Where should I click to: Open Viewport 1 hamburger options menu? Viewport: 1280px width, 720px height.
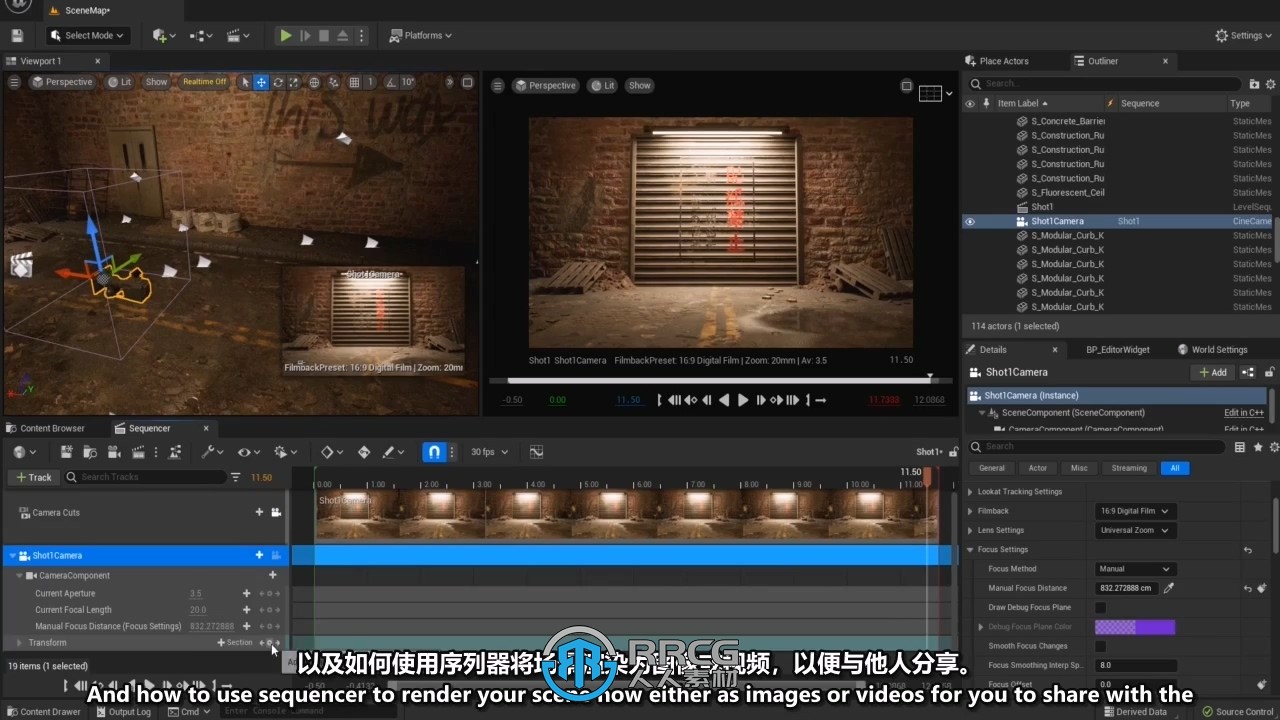(14, 82)
